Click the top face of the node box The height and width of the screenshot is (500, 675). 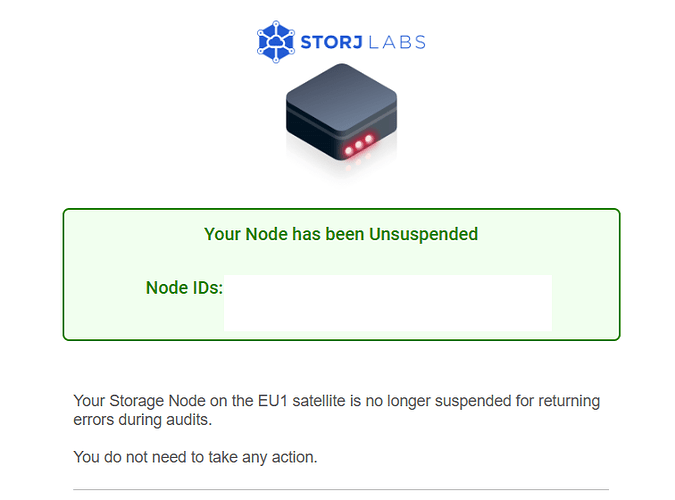click(x=341, y=96)
